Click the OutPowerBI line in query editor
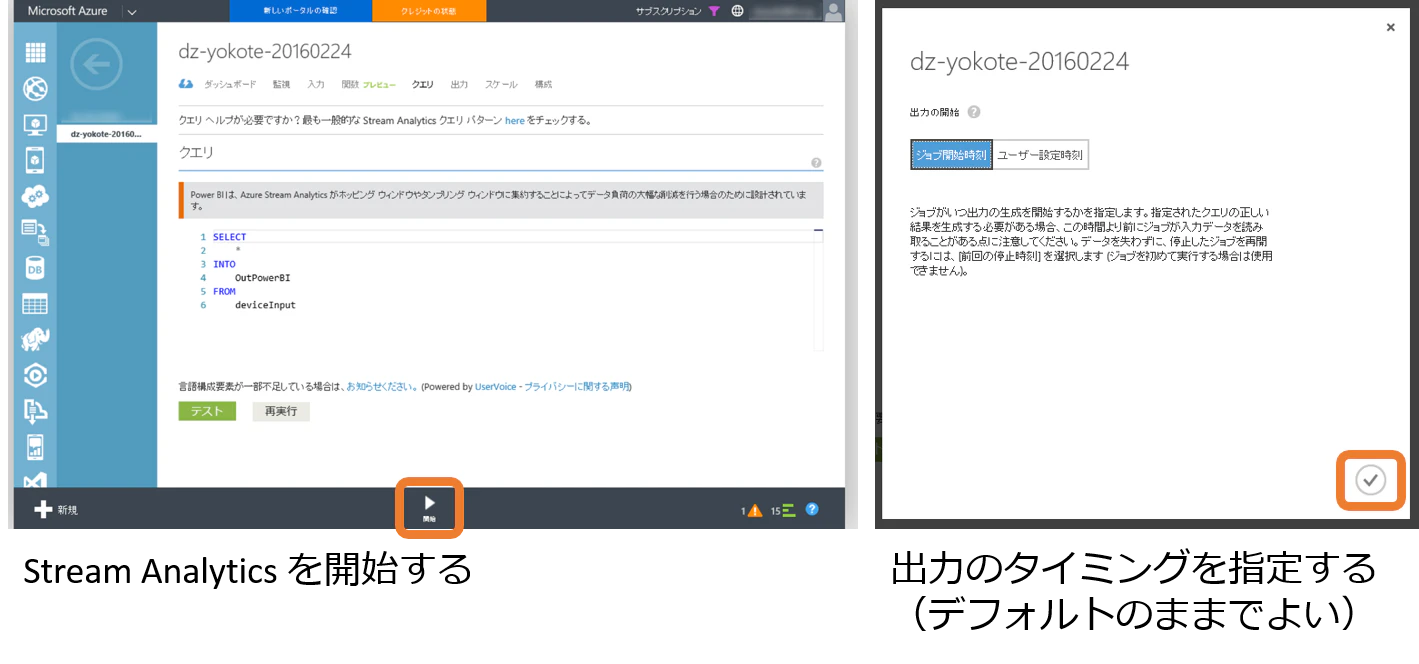Image resolution: width=1419 pixels, height=664 pixels. 263,278
